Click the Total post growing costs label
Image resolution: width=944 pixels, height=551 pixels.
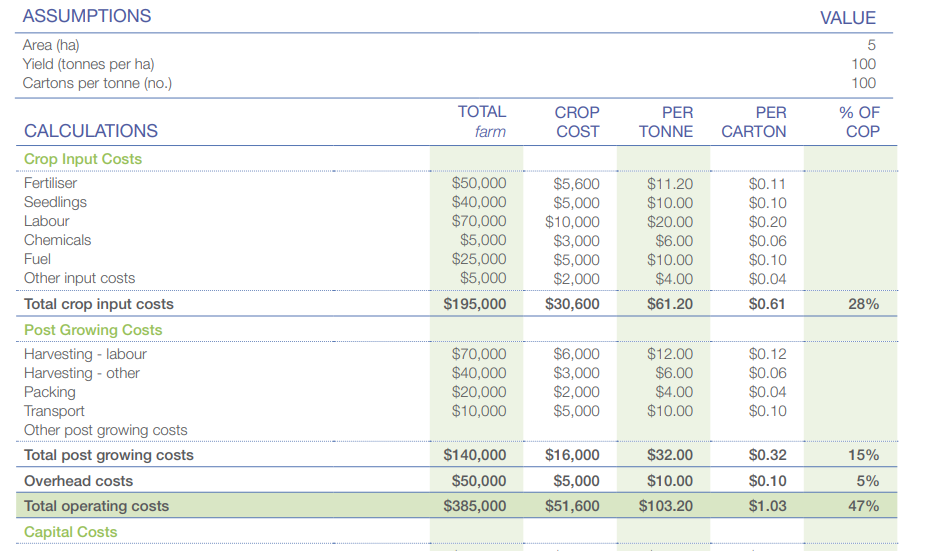pyautogui.click(x=109, y=455)
